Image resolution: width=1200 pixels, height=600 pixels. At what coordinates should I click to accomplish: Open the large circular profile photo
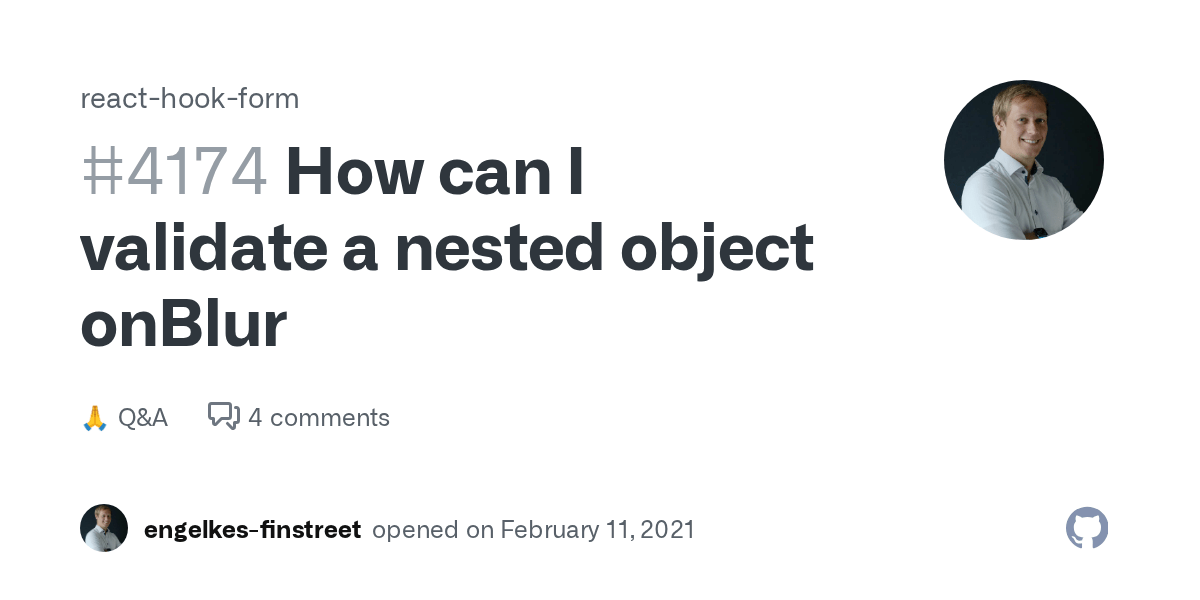[1023, 160]
